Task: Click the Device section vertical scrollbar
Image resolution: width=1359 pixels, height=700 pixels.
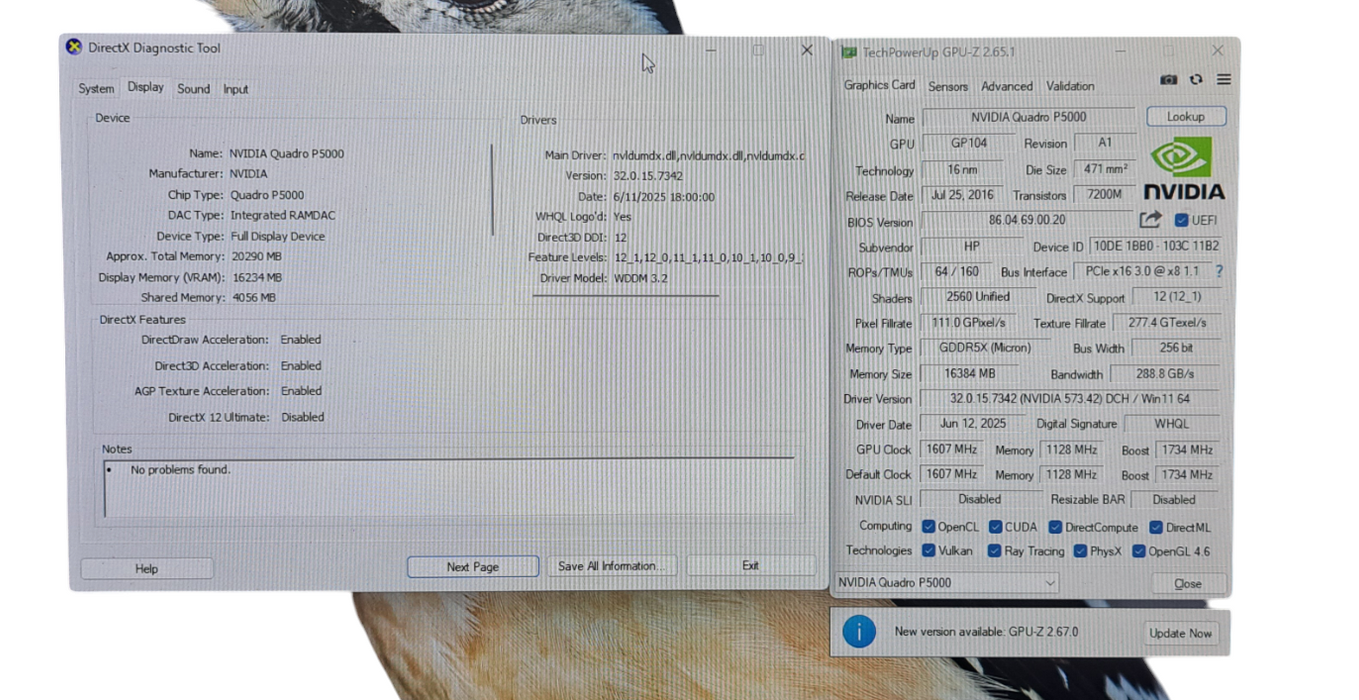Action: [492, 190]
